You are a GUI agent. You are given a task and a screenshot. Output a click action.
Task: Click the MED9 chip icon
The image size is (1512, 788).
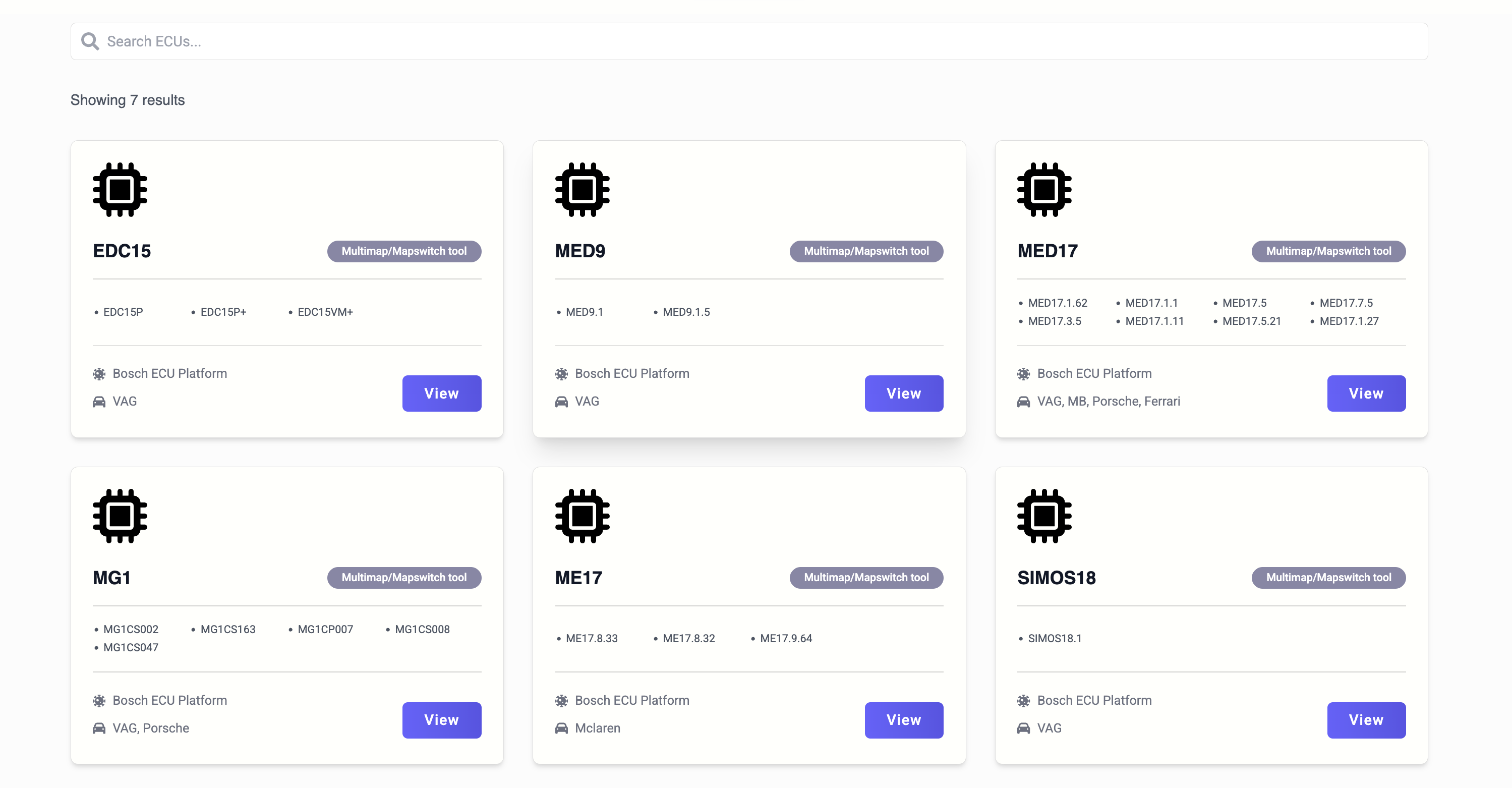click(583, 190)
